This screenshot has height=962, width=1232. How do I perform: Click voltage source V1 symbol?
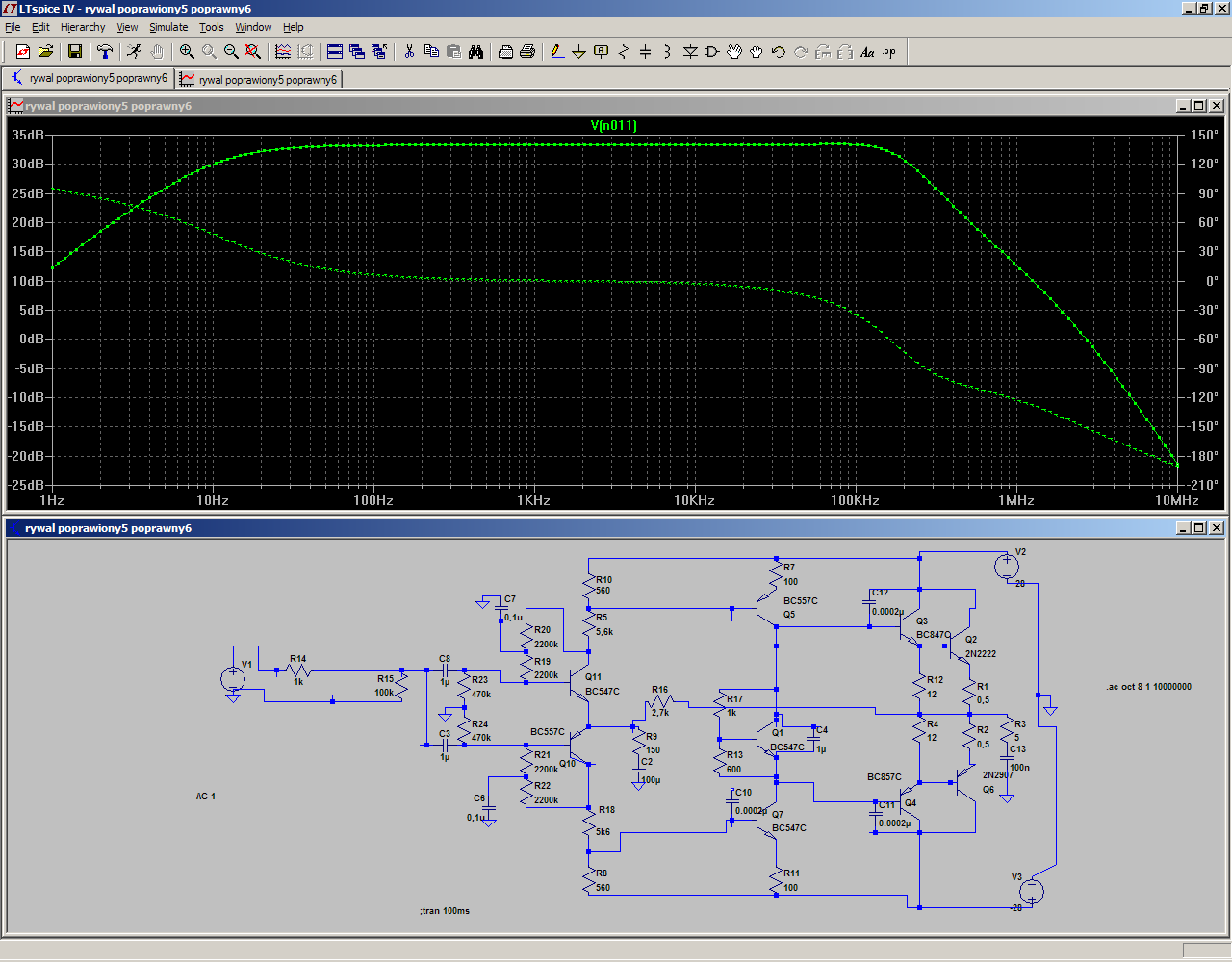232,678
